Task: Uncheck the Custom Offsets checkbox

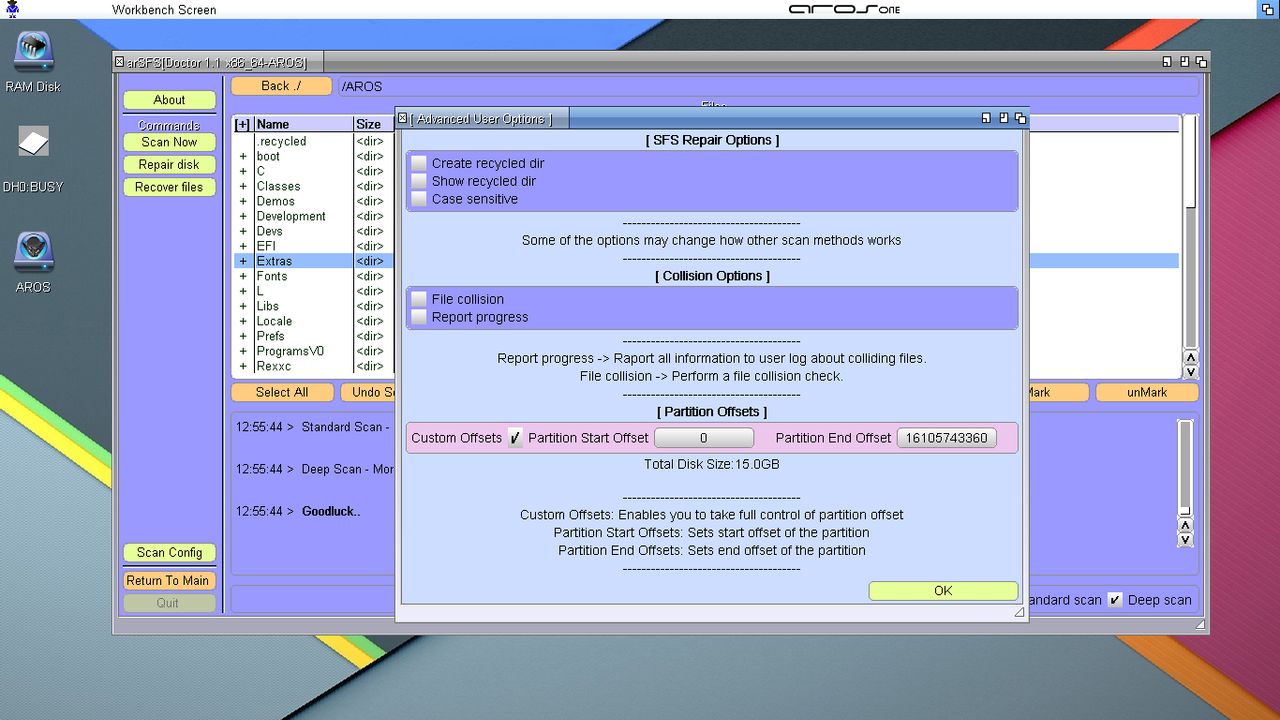Action: tap(515, 438)
